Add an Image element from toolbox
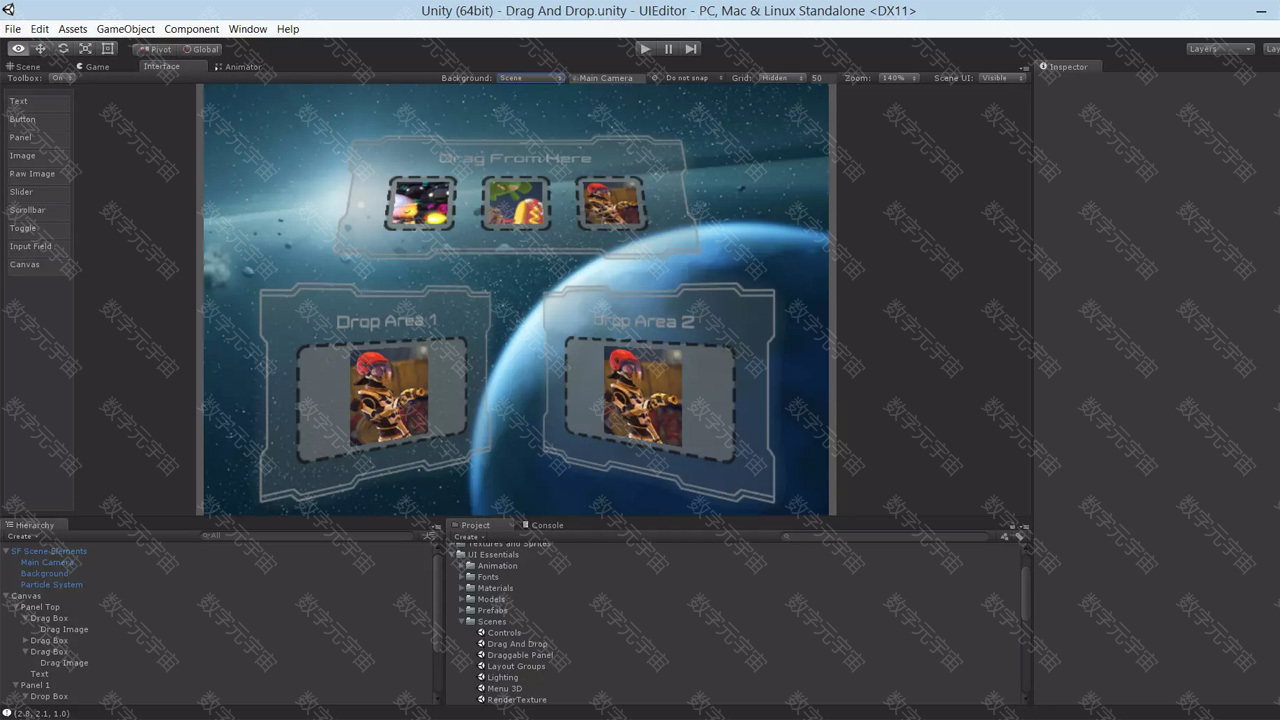This screenshot has height=720, width=1280. tap(39, 155)
